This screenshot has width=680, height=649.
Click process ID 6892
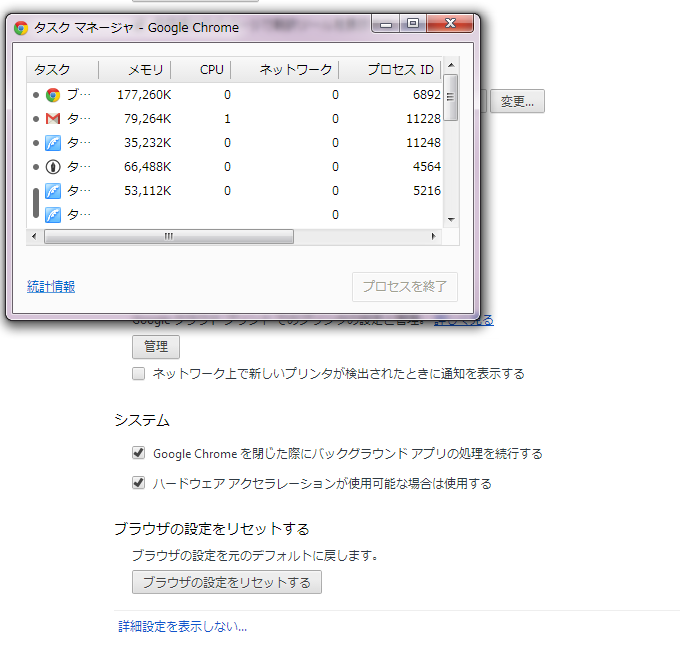point(427,95)
